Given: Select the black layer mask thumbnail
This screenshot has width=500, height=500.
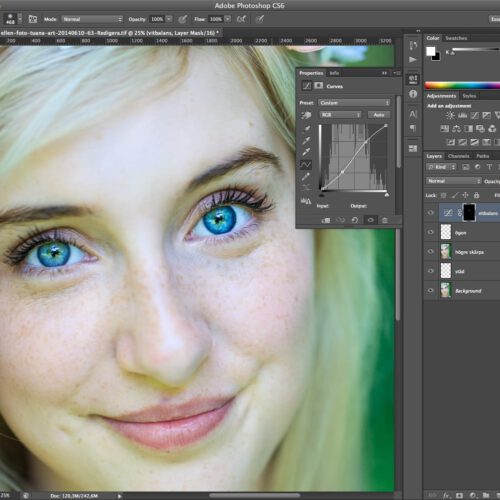Looking at the screenshot, I should pyautogui.click(x=469, y=212).
